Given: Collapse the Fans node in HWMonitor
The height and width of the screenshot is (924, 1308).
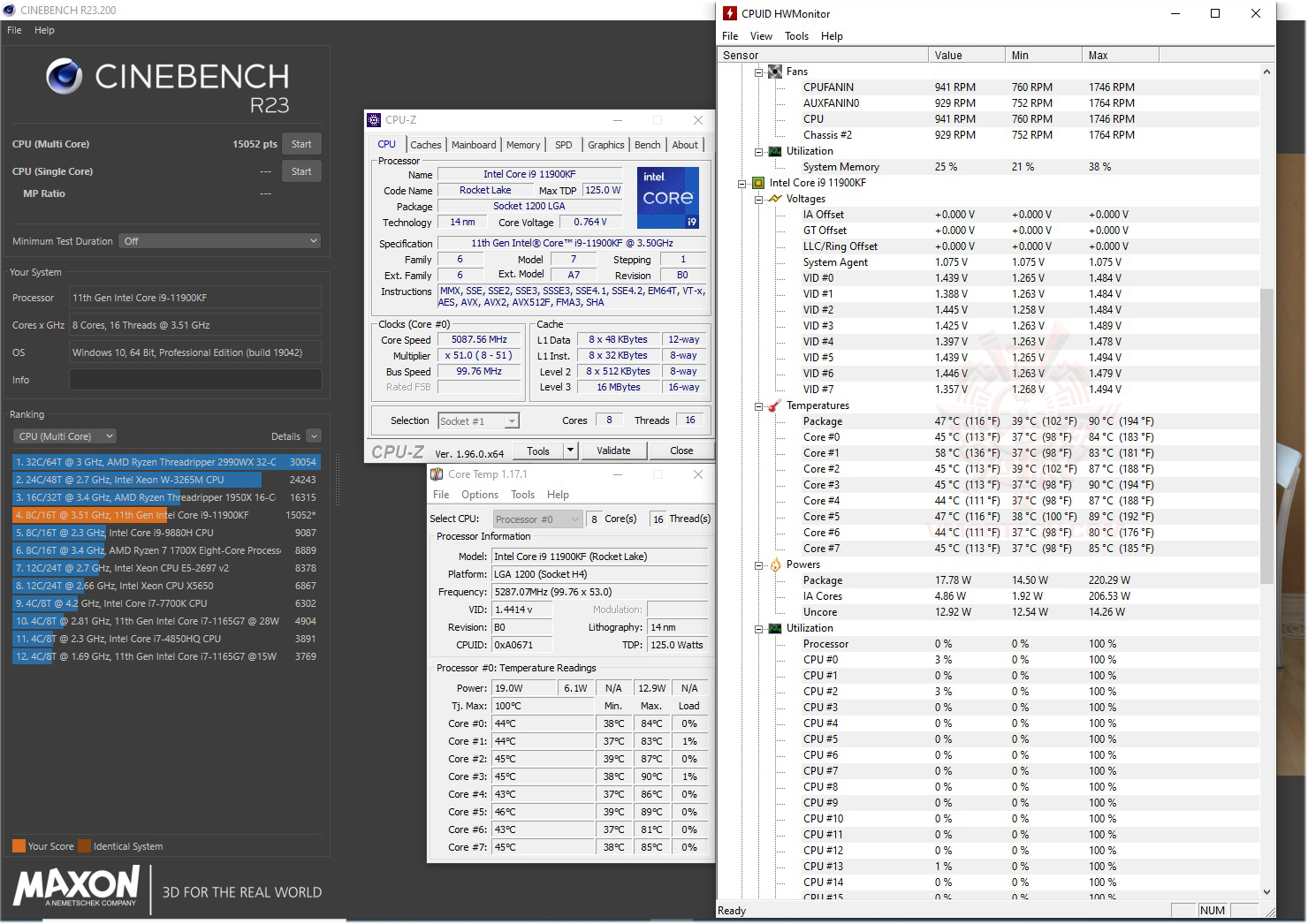Looking at the screenshot, I should (x=758, y=72).
